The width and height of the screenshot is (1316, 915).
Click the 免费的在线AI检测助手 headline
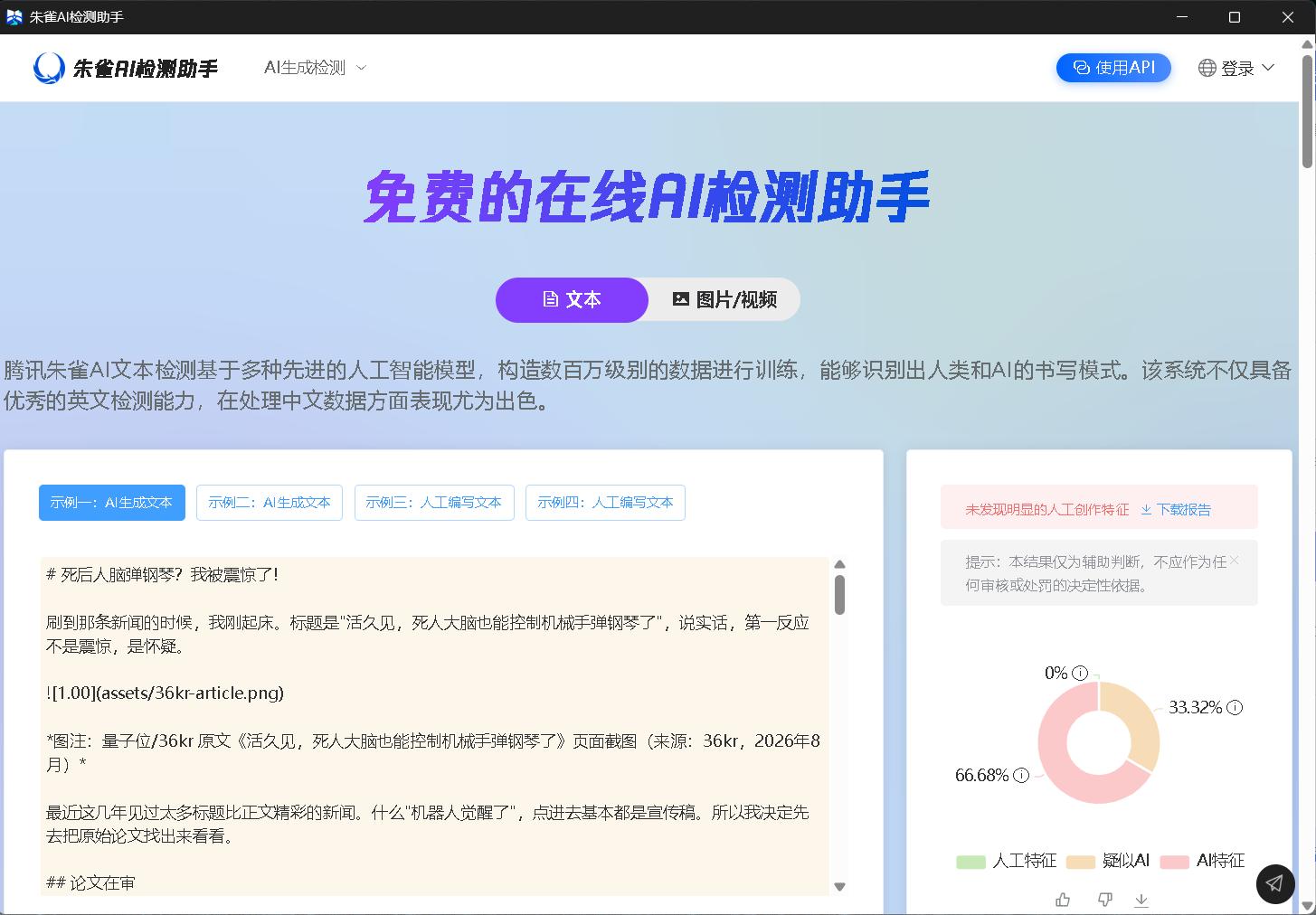pyautogui.click(x=648, y=196)
